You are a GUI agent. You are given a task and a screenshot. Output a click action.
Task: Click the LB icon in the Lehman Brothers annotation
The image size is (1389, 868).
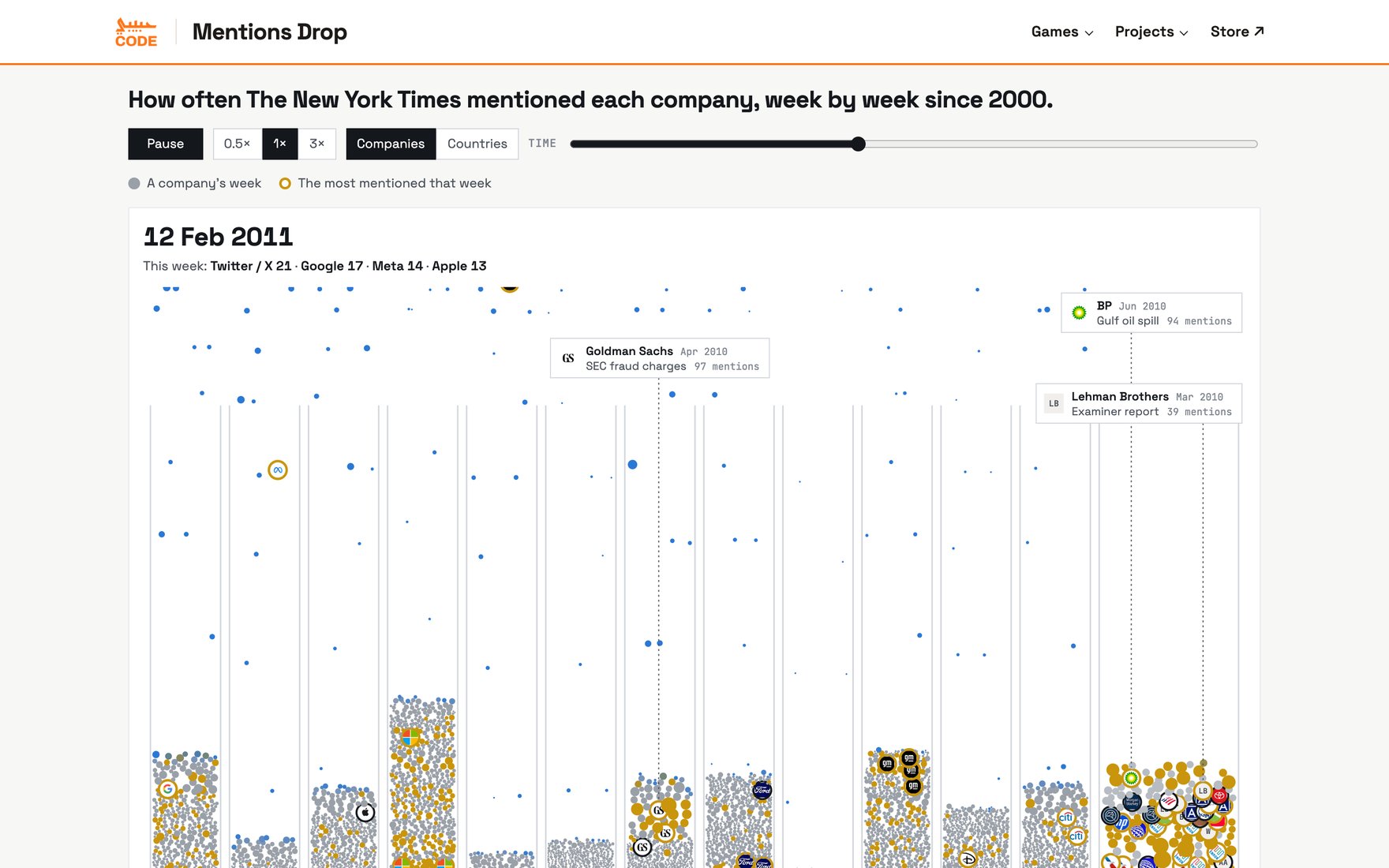pos(1054,403)
